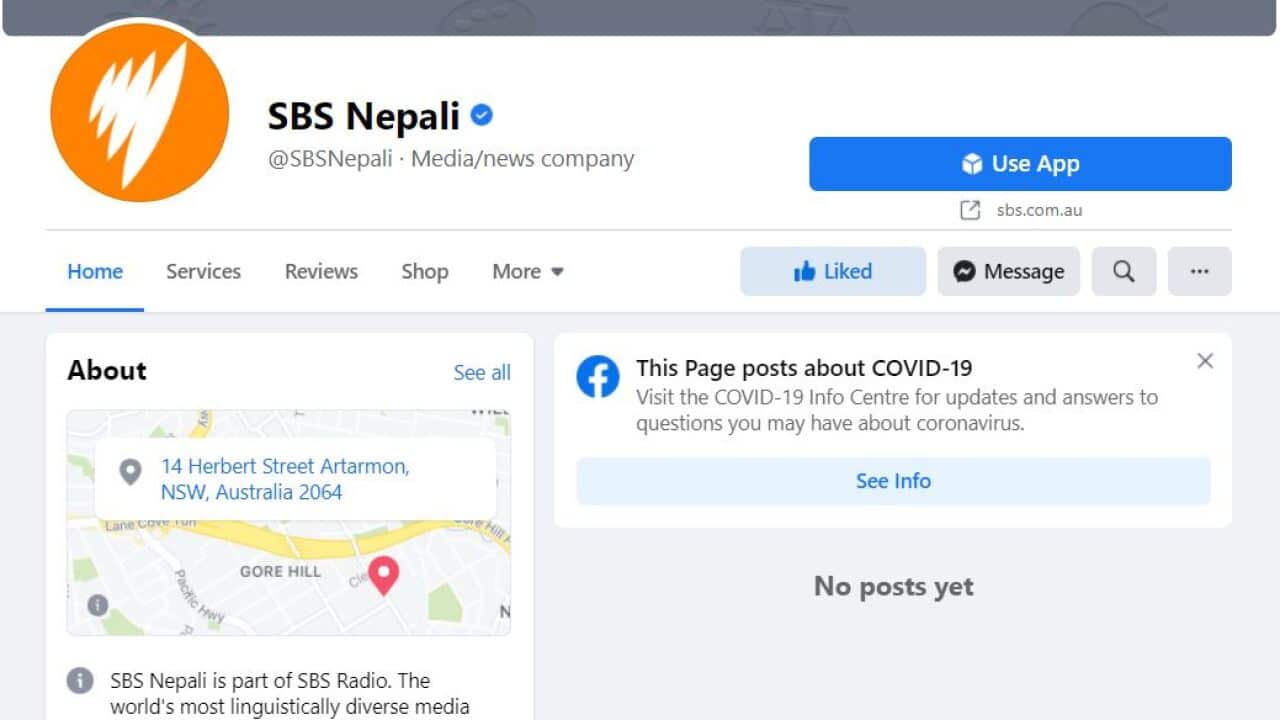Click the Facebook logo in COVID-19 notice
This screenshot has width=1280, height=720.
coord(598,377)
